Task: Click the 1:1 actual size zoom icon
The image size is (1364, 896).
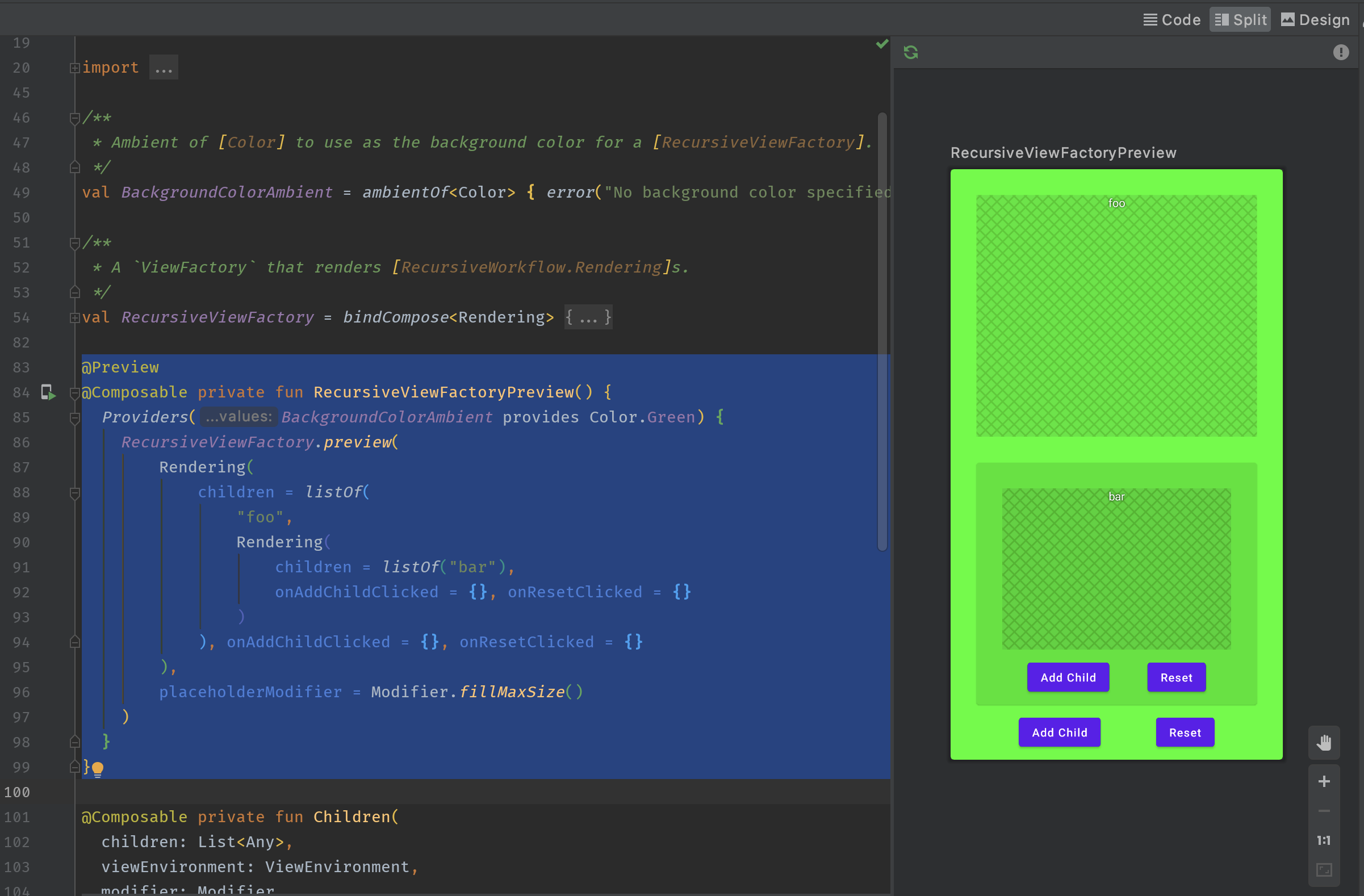Action: (1323, 840)
